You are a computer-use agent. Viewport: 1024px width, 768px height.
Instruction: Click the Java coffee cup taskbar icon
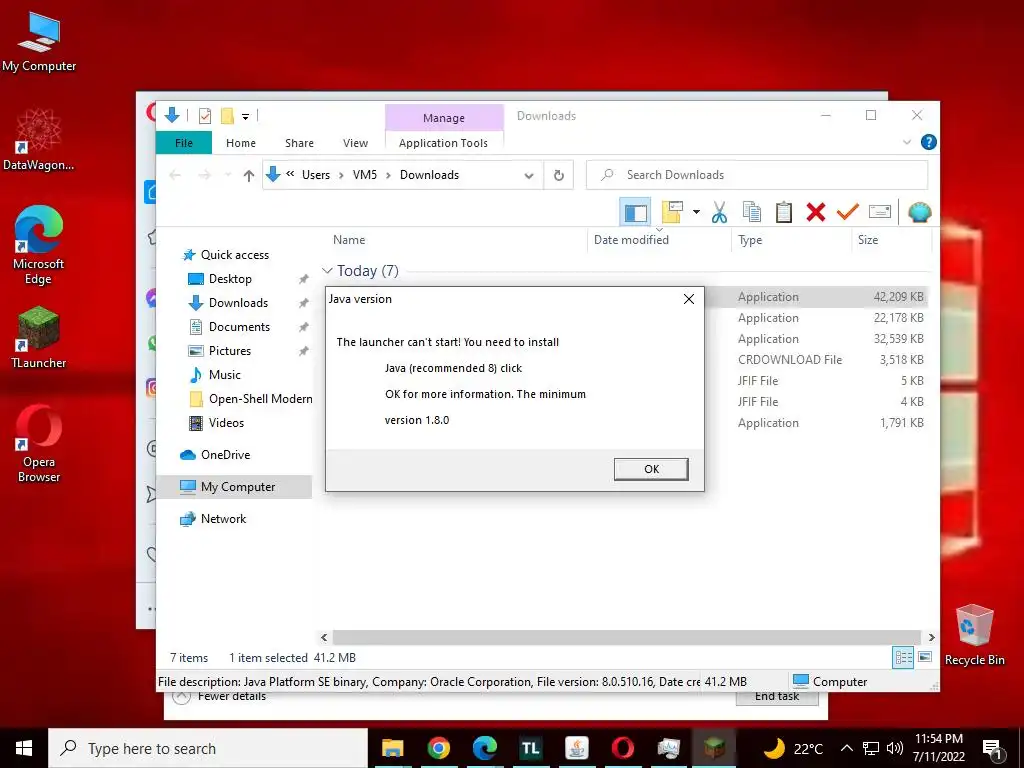pos(576,748)
